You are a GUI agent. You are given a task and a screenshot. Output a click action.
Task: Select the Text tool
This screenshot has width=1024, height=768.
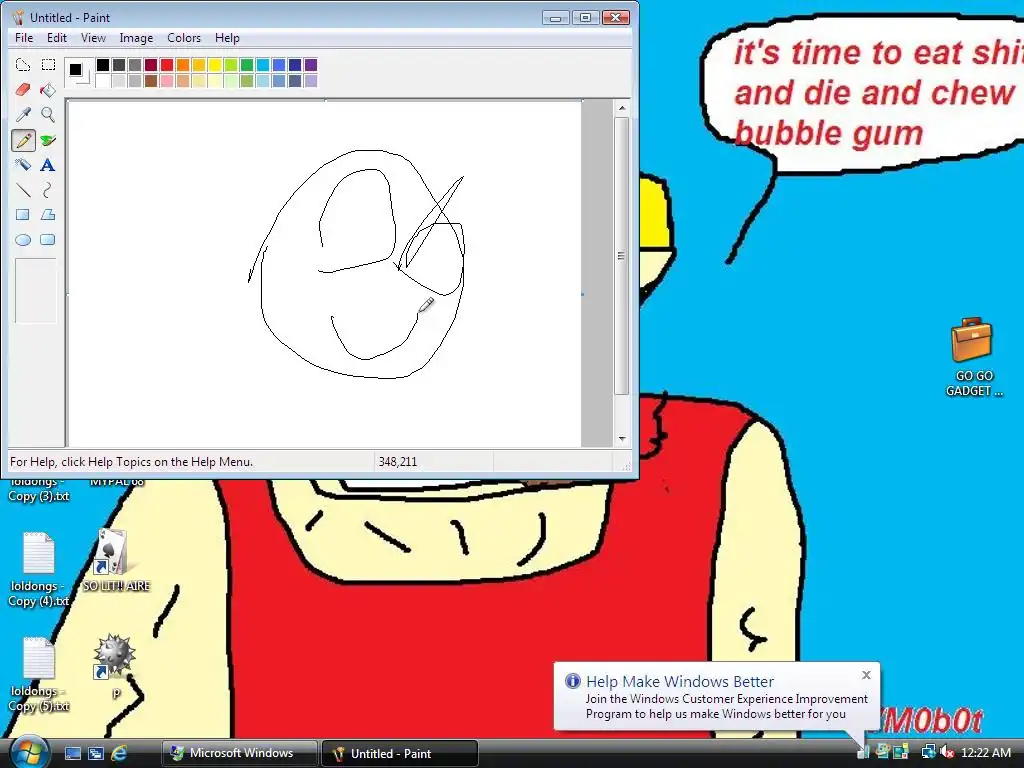[x=48, y=165]
